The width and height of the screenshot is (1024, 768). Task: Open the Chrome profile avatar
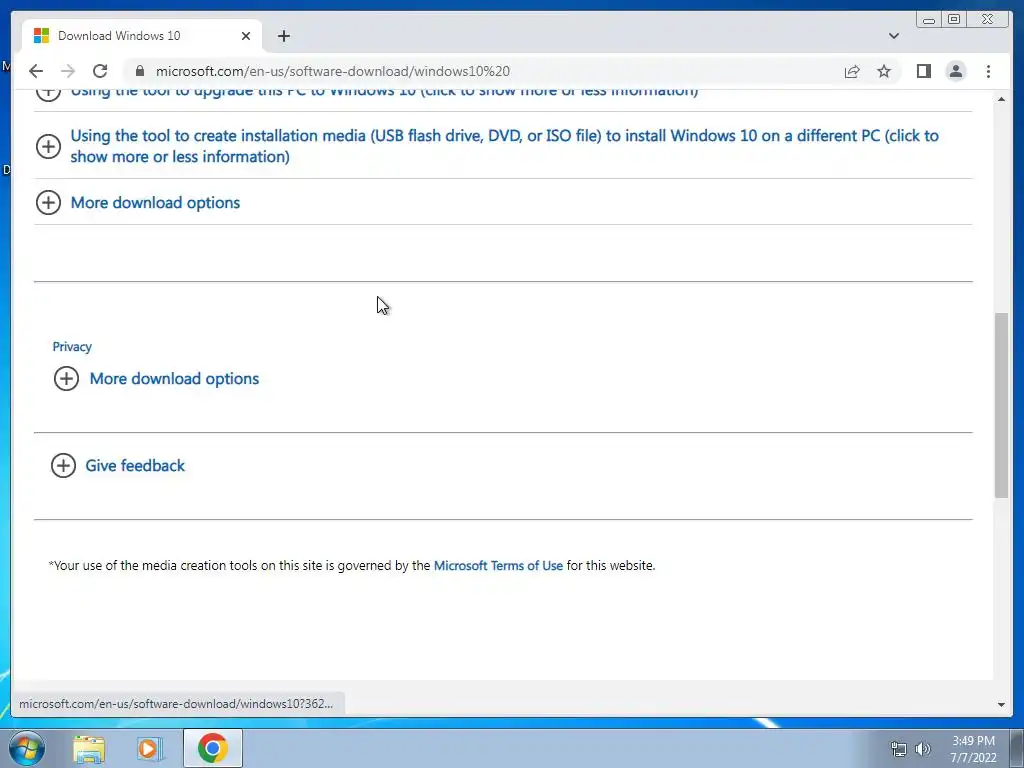click(x=955, y=71)
